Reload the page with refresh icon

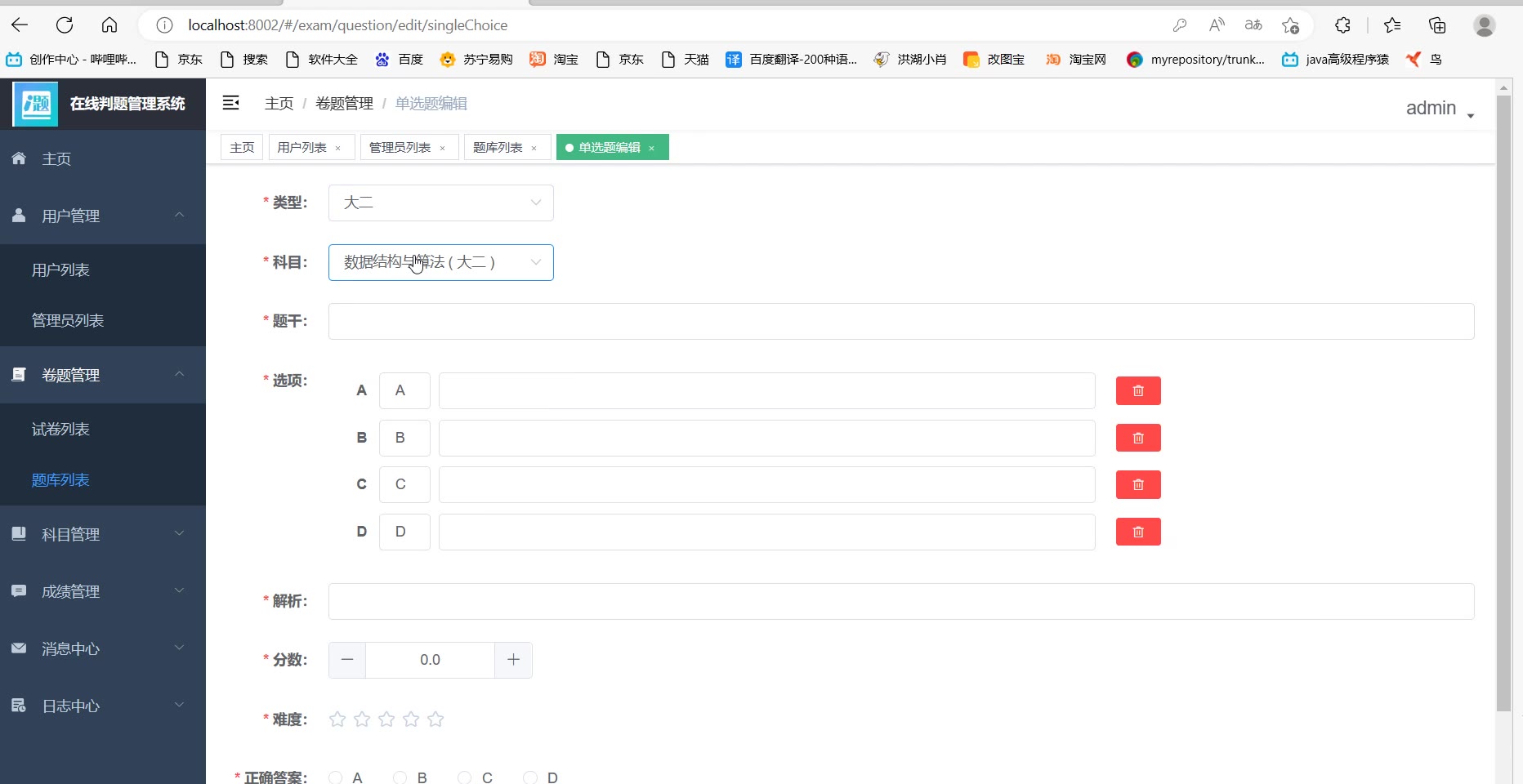click(65, 25)
